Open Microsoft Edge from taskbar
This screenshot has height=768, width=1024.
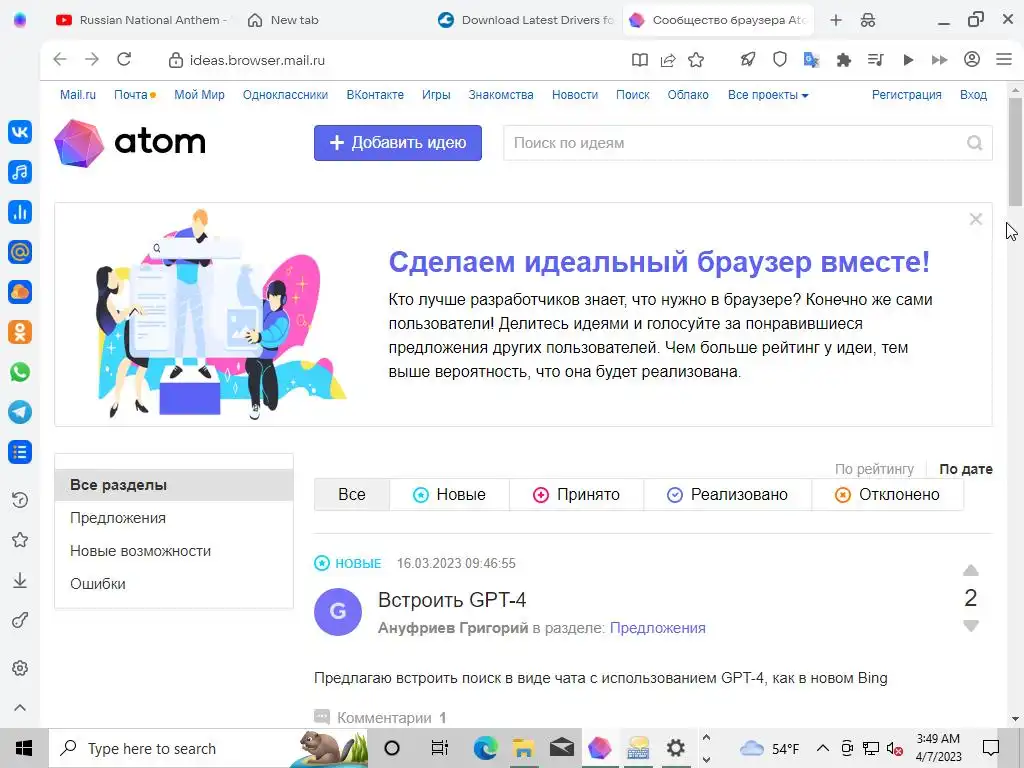click(485, 748)
